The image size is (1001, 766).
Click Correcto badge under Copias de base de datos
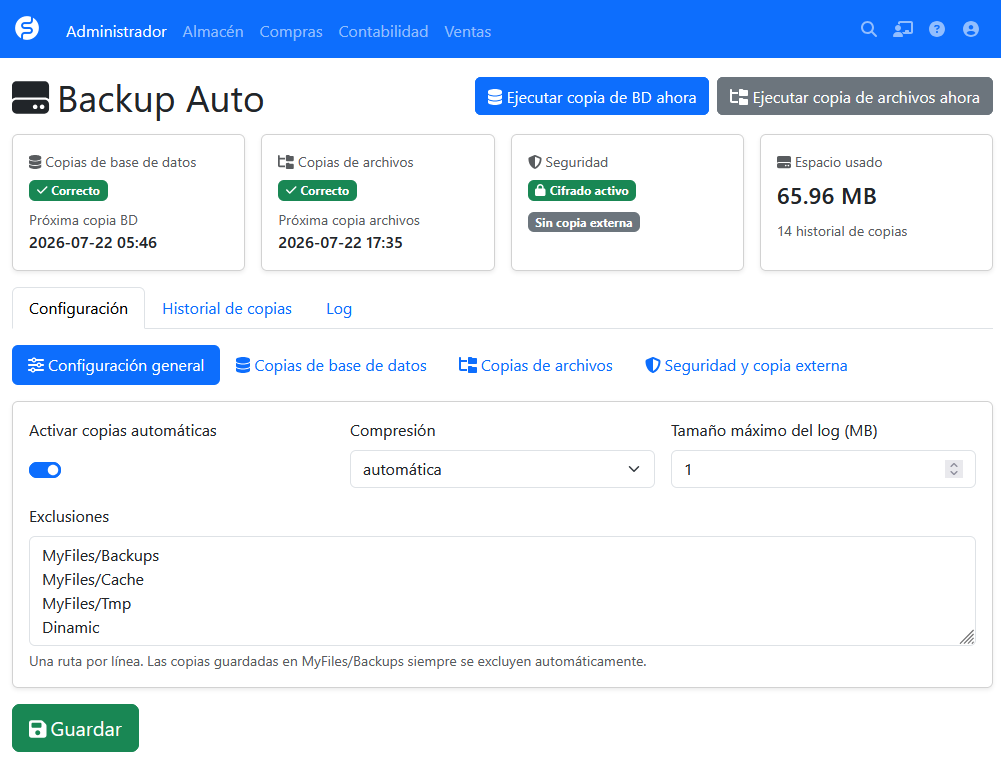click(x=68, y=190)
